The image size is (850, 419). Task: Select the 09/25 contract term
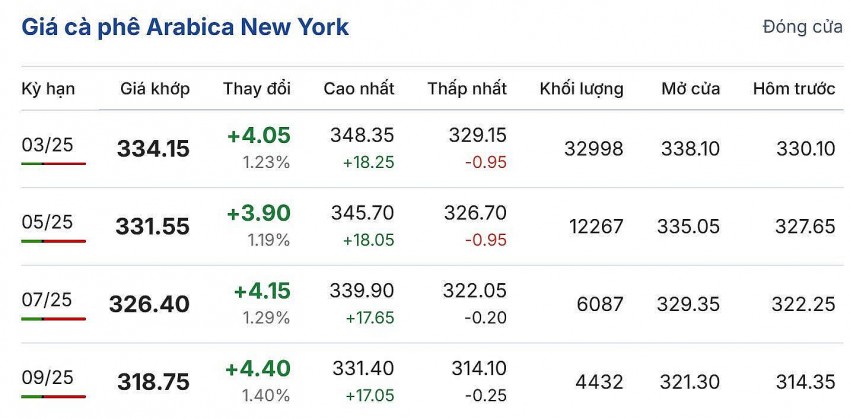[x=47, y=378]
